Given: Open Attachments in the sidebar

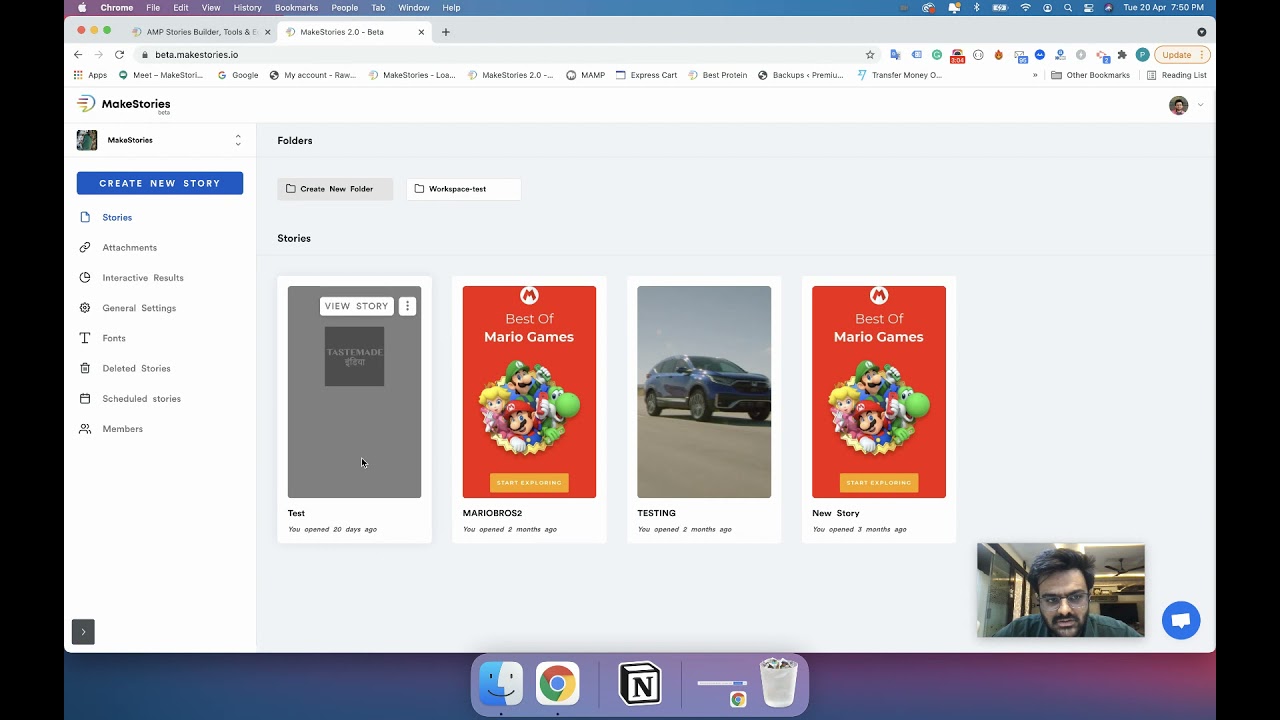Looking at the screenshot, I should click(129, 247).
